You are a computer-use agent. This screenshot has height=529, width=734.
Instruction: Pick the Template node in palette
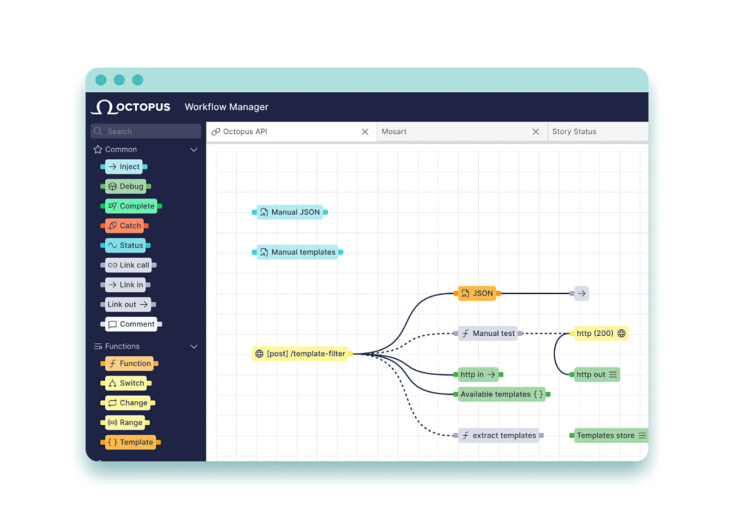point(131,442)
